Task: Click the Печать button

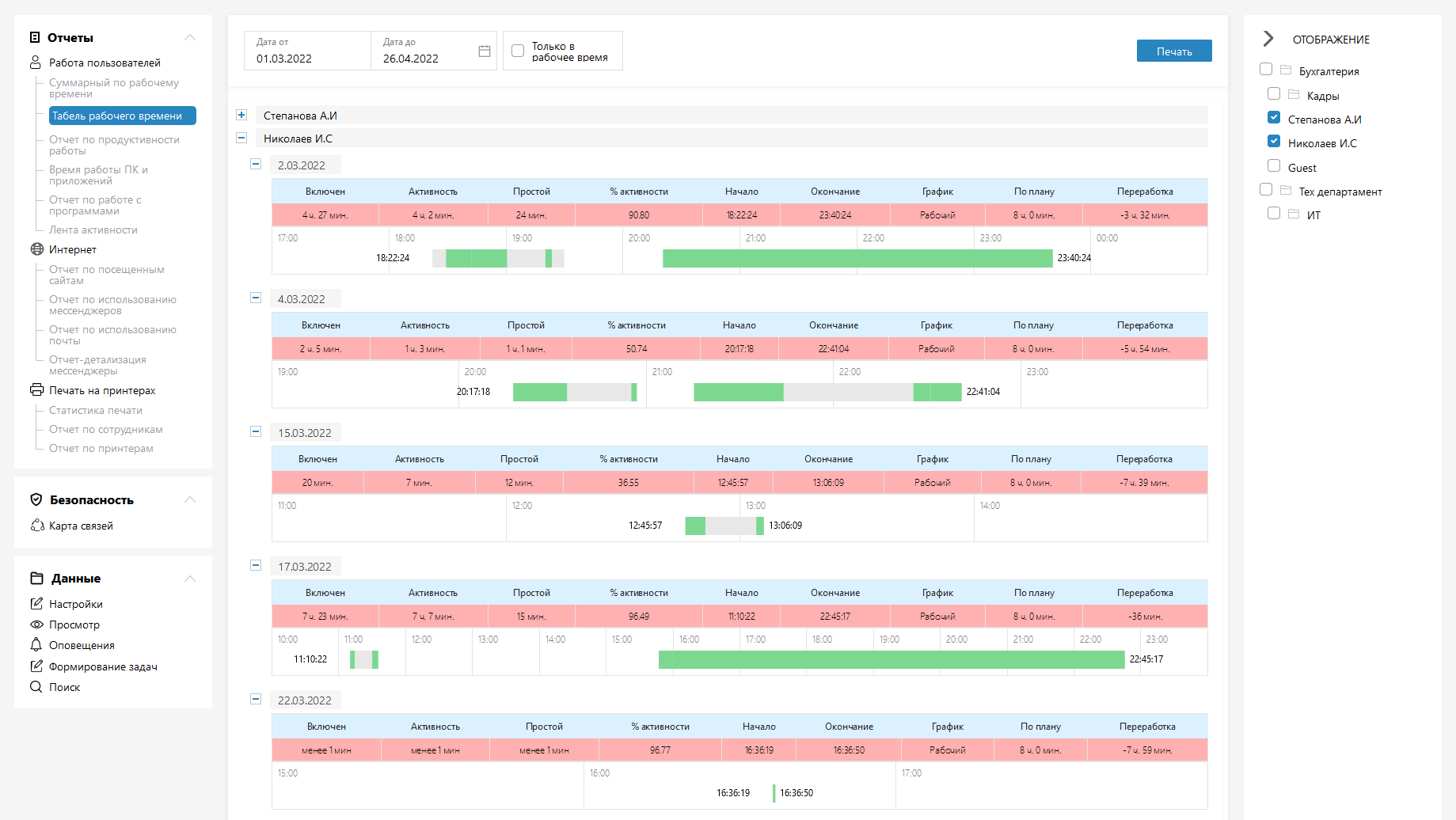Action: (x=1174, y=51)
